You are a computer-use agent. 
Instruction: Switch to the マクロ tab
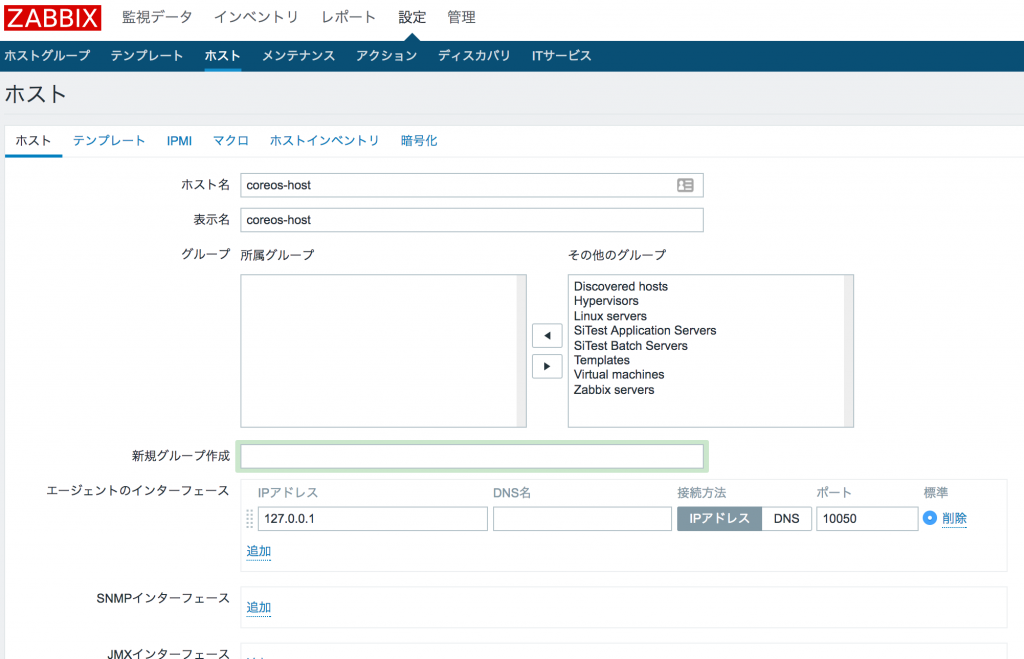231,141
